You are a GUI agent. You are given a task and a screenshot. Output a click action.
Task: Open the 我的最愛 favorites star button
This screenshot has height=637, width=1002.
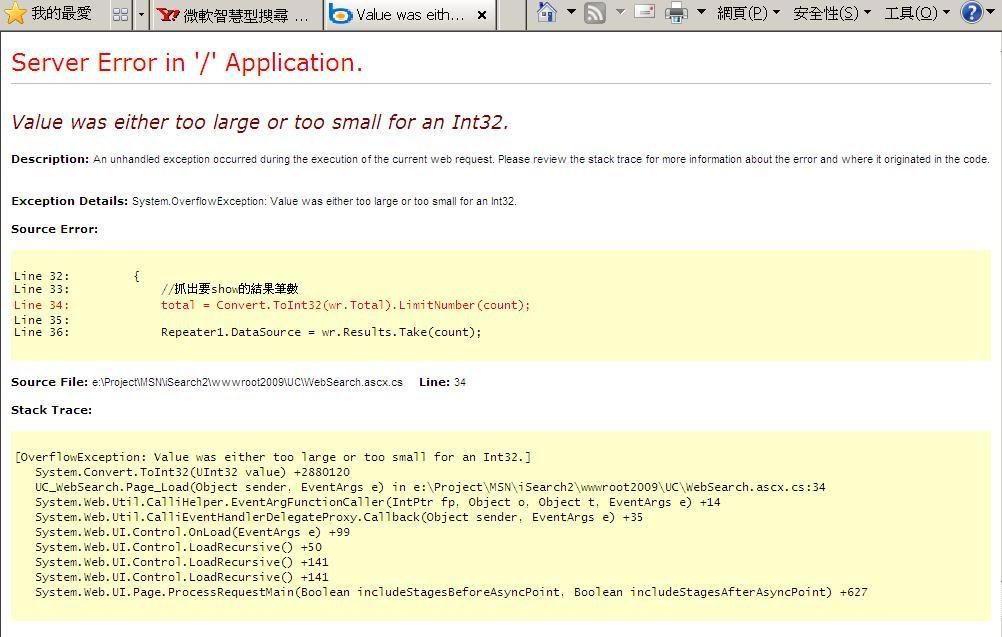pyautogui.click(x=48, y=14)
